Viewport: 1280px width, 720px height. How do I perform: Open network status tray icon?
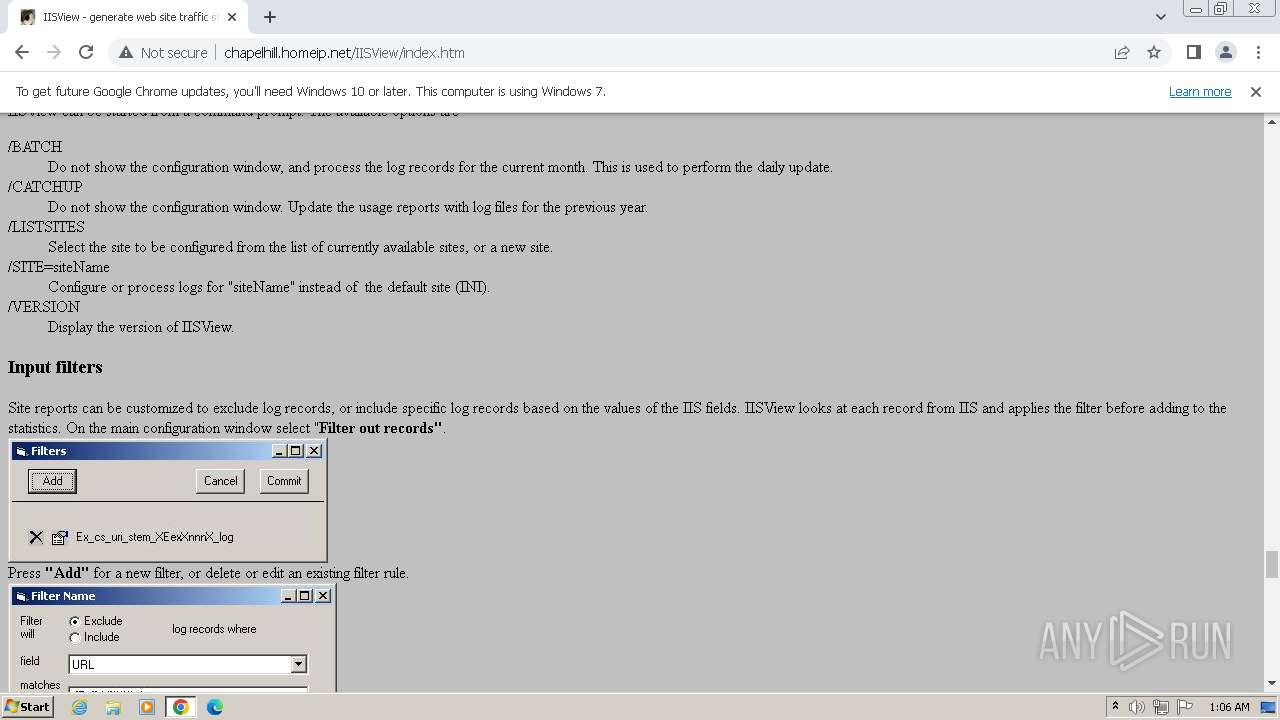coord(1162,707)
